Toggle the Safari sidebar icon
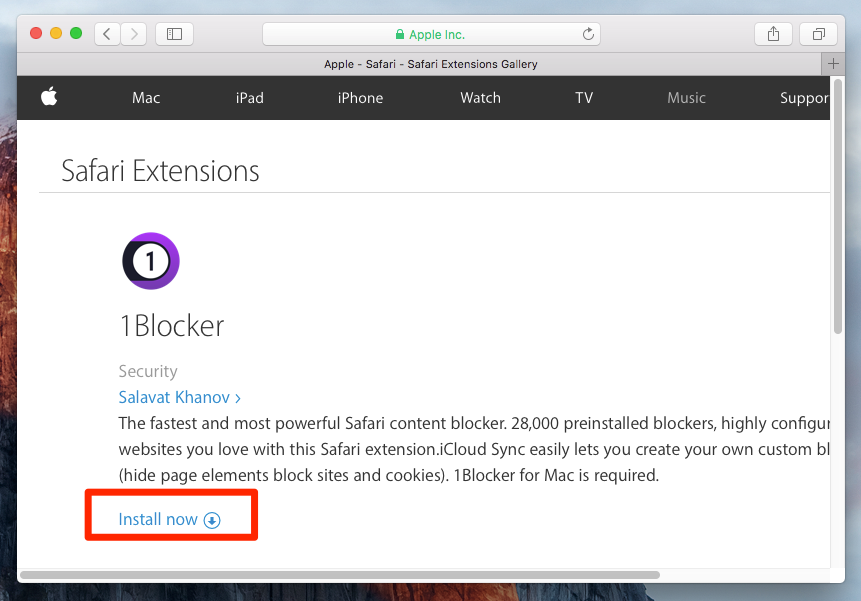 click(x=175, y=34)
